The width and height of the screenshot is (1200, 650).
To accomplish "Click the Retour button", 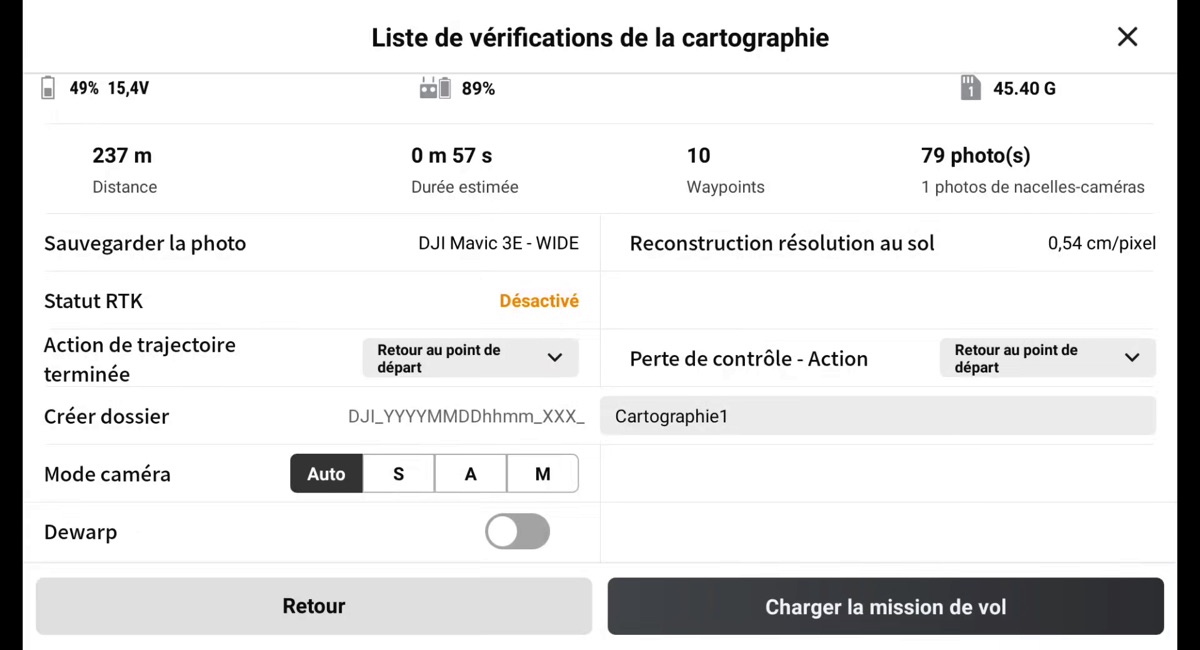I will (314, 606).
